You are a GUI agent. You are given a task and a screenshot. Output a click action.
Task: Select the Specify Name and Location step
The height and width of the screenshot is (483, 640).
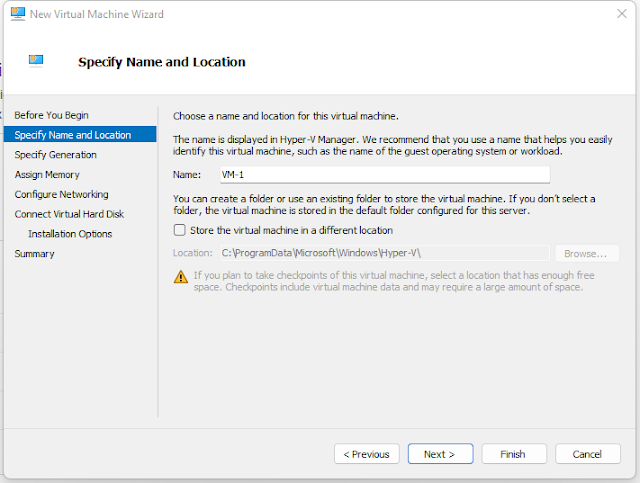pos(80,134)
